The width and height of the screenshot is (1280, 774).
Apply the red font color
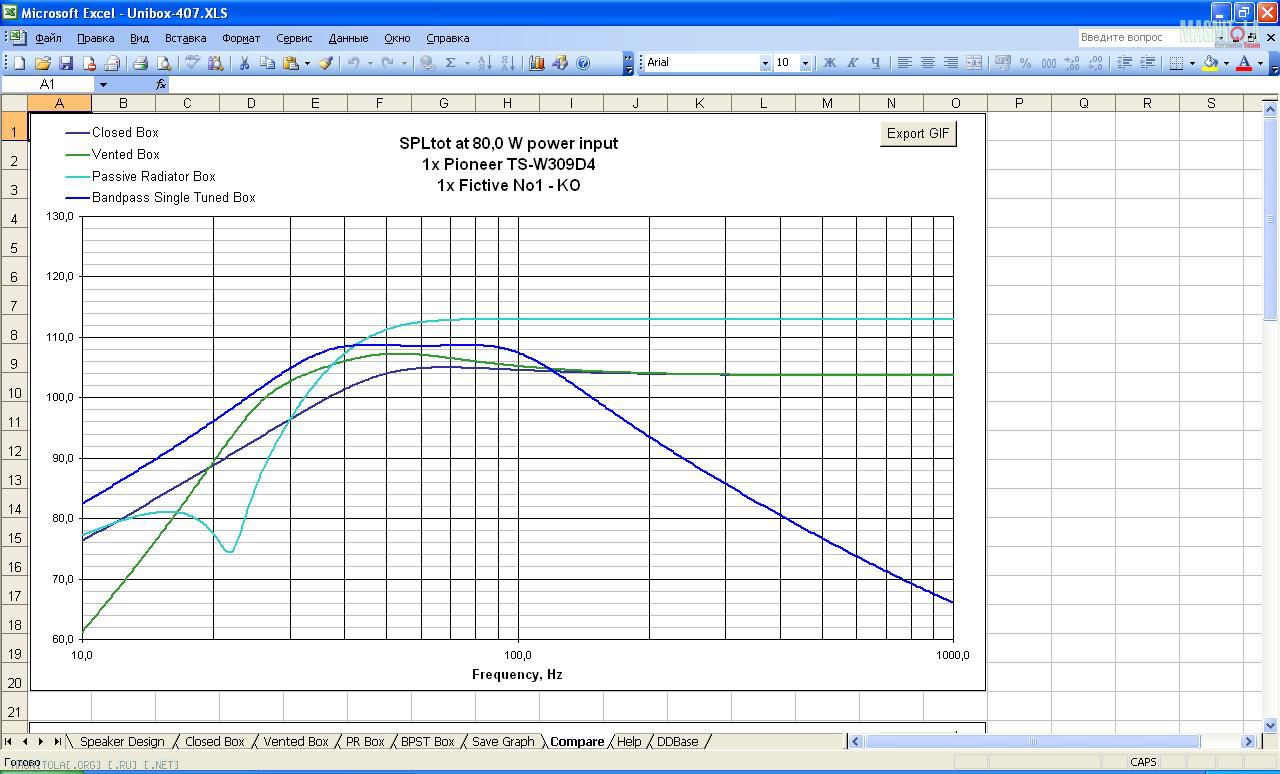point(1244,63)
